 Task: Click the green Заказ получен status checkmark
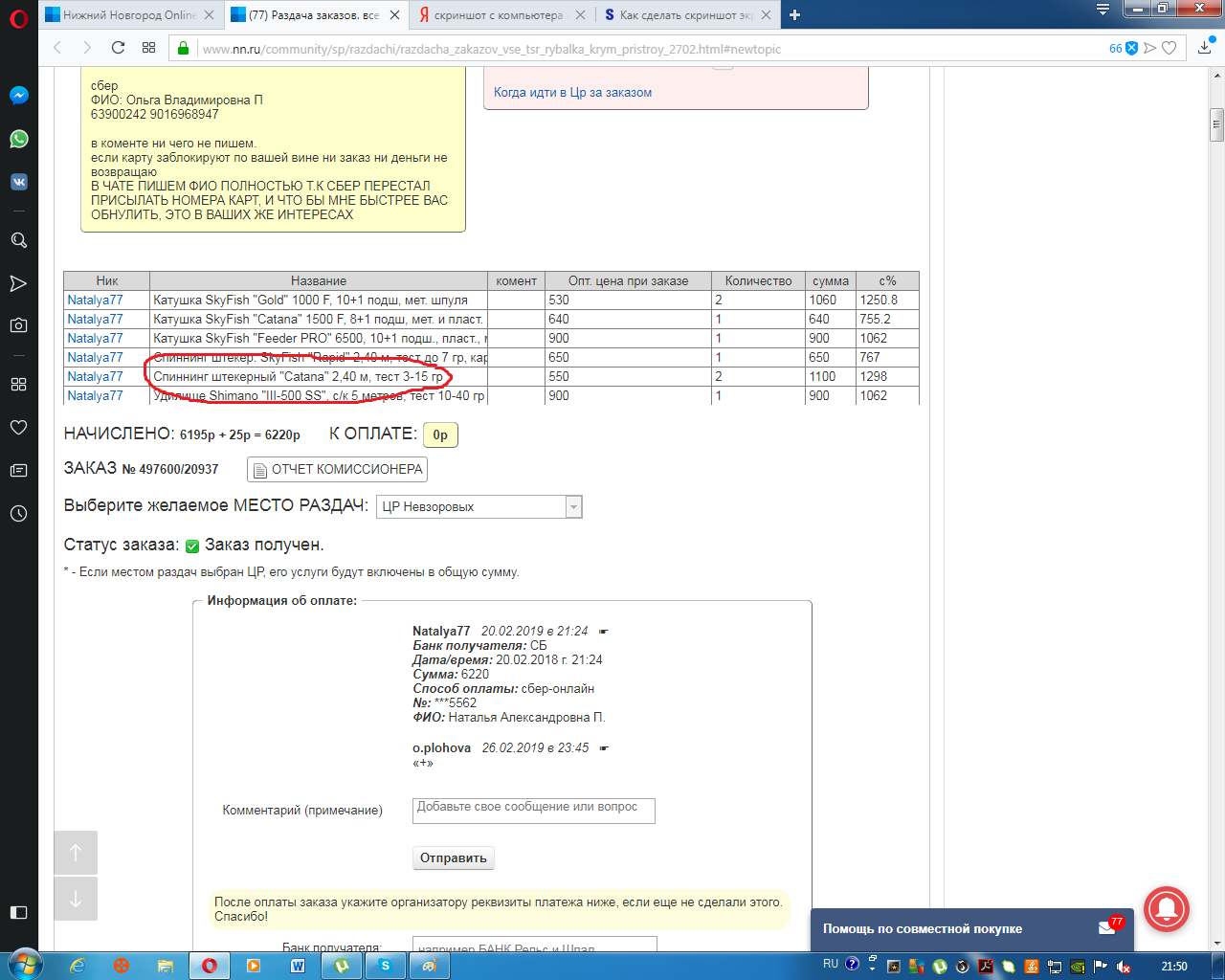192,546
